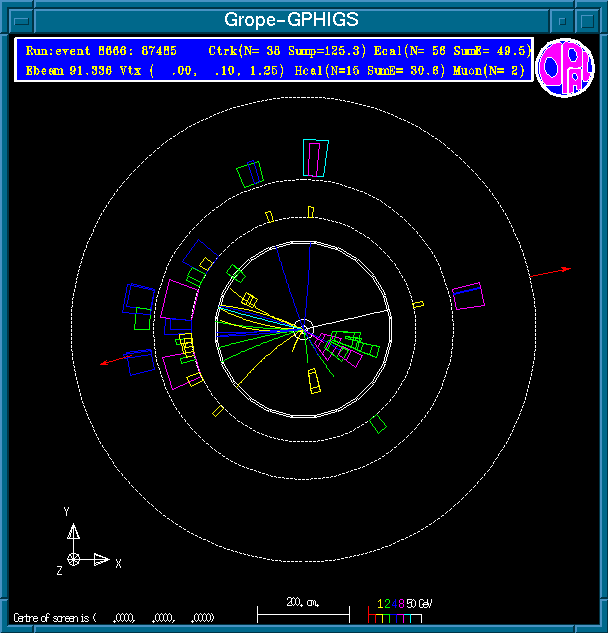Screen dimensions: 608x633
Task: Click the red arrow on the left side
Action: click(115, 360)
